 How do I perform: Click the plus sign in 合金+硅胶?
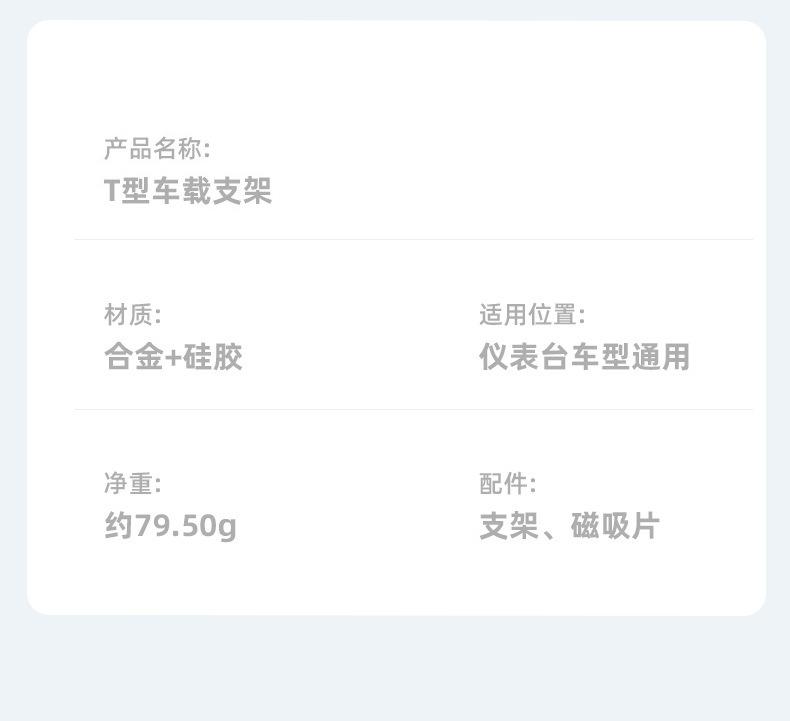pyautogui.click(x=173, y=358)
